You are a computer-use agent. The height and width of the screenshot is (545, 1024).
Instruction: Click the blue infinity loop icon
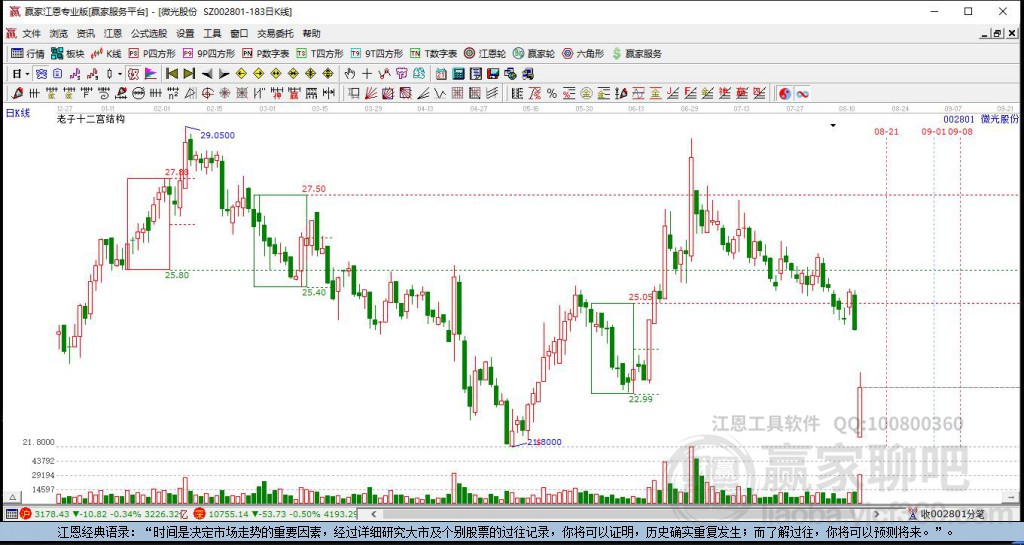coord(803,93)
